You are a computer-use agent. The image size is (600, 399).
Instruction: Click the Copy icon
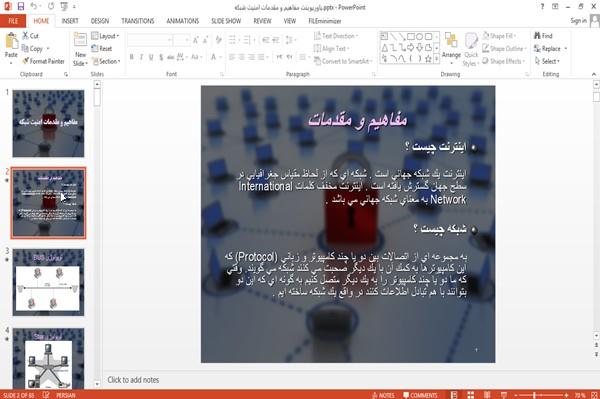tap(25, 49)
